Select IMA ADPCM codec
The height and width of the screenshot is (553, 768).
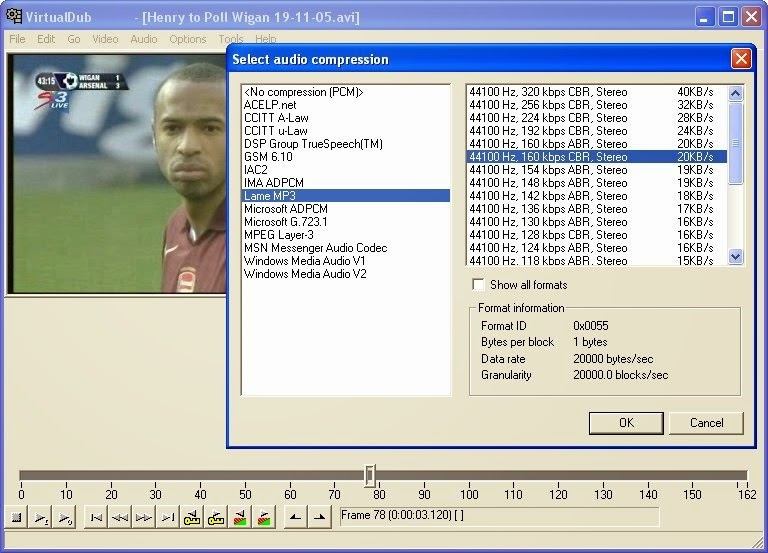coord(346,183)
